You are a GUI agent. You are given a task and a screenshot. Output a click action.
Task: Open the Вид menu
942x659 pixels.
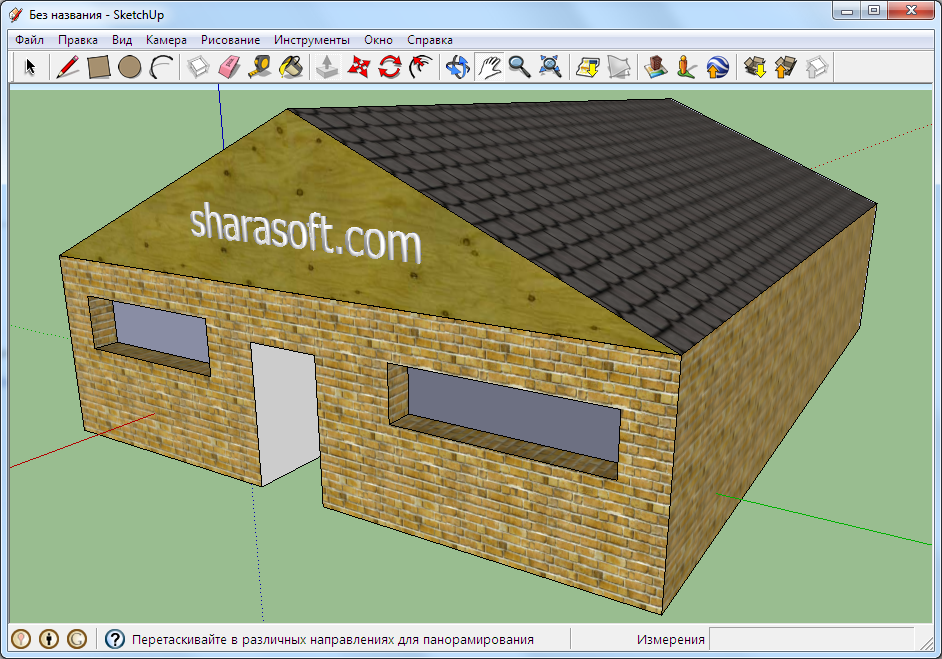pyautogui.click(x=122, y=40)
